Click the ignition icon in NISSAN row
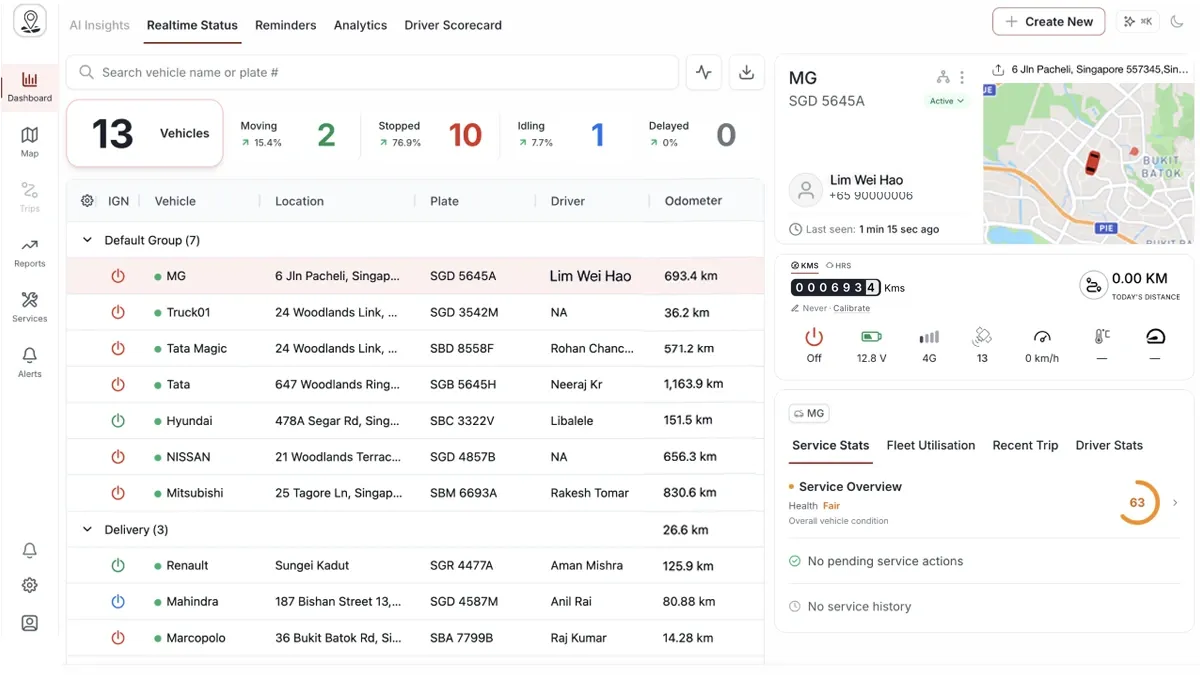 coord(118,457)
